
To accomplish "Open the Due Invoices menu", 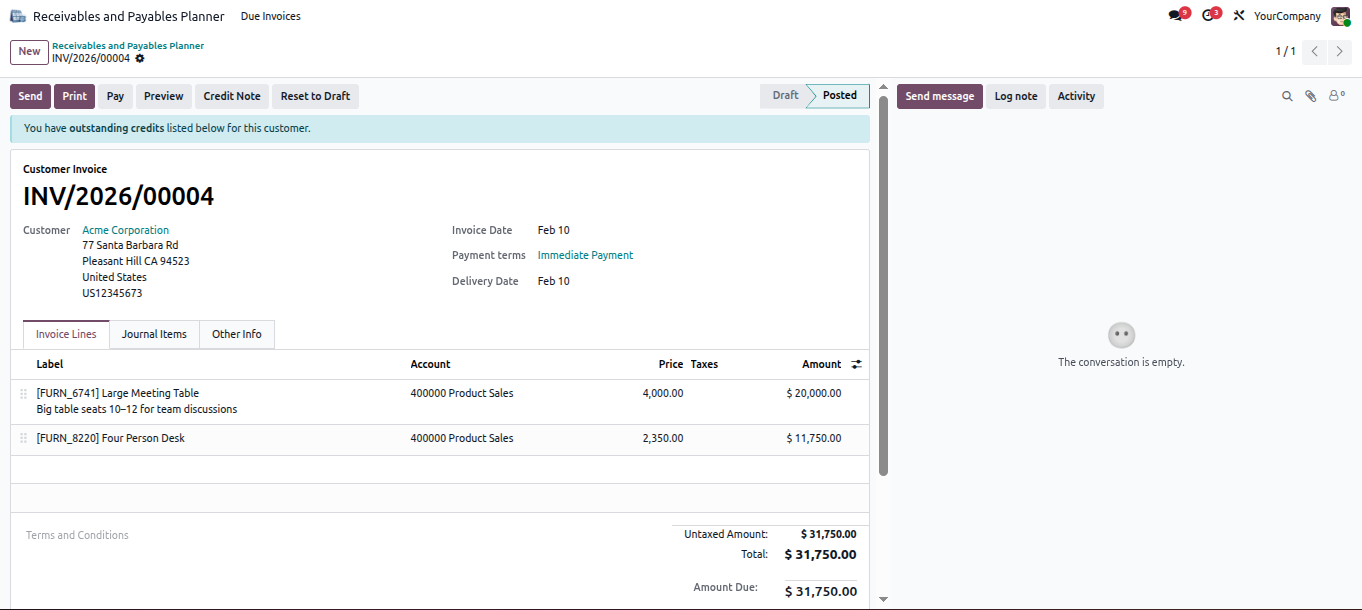I will pos(270,16).
